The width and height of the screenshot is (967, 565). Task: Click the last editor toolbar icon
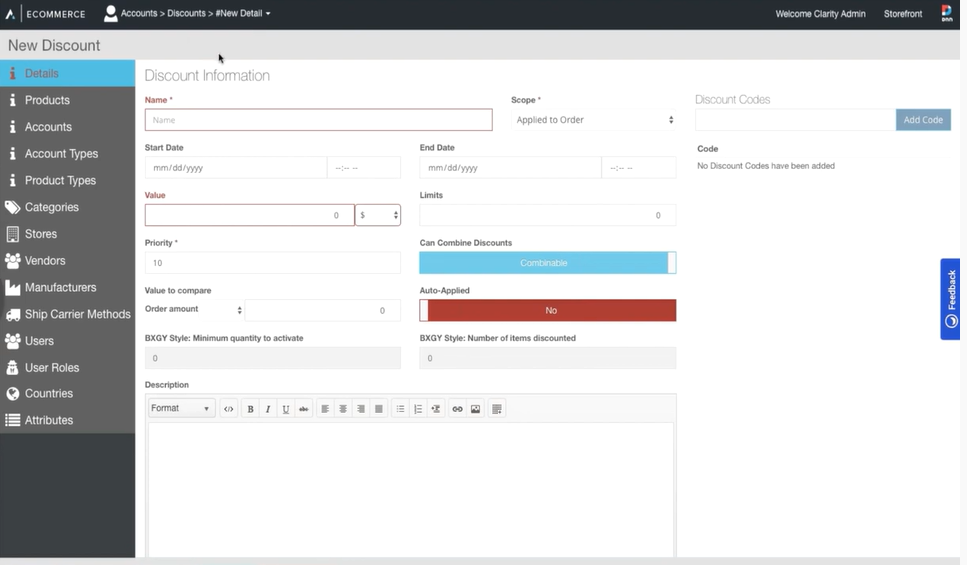click(497, 409)
